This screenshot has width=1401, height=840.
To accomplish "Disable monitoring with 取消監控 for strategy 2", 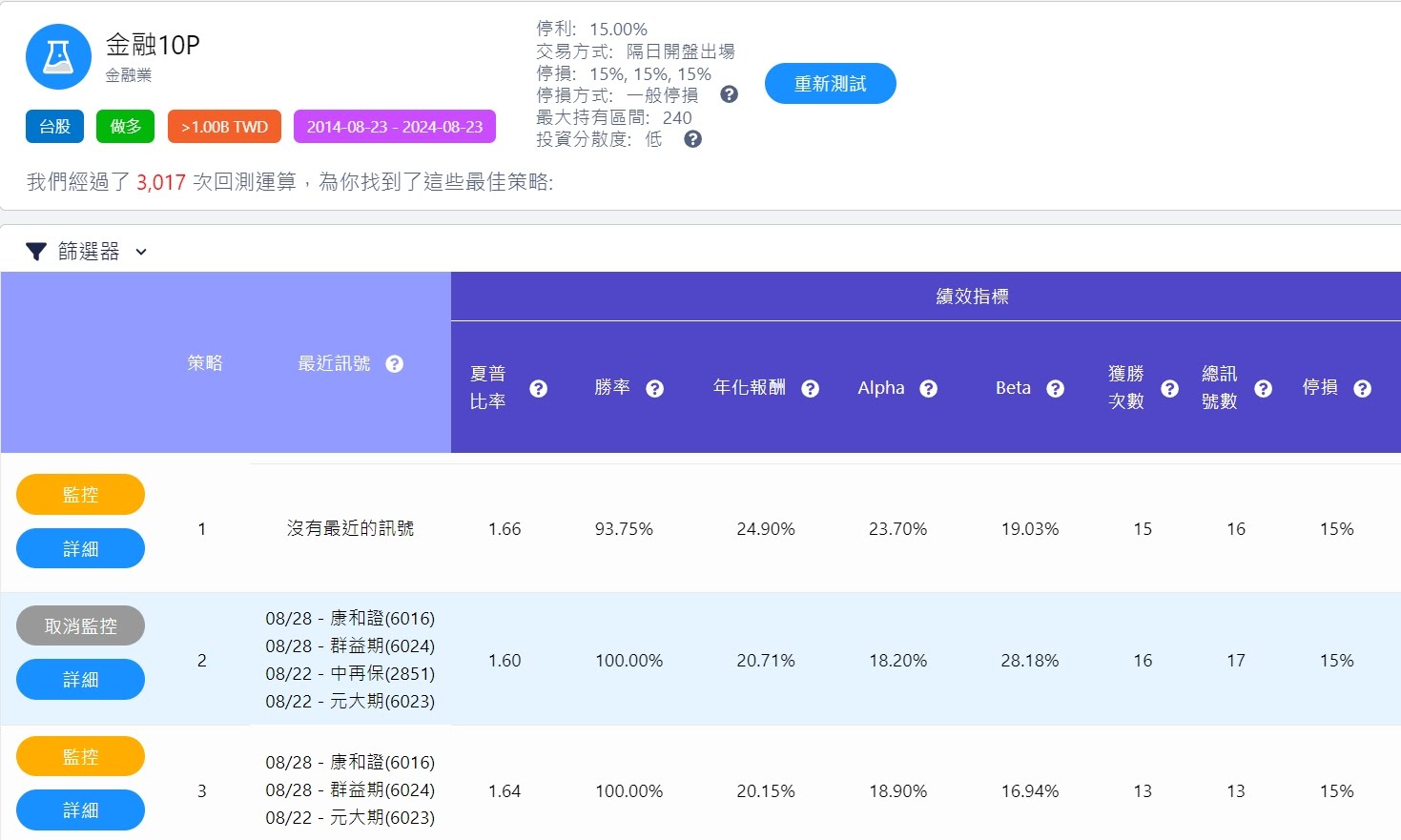I will tap(80, 626).
